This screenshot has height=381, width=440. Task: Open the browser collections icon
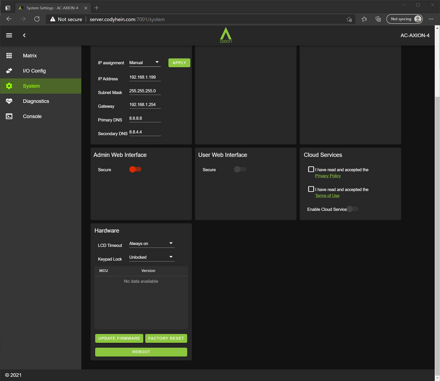pyautogui.click(x=378, y=19)
